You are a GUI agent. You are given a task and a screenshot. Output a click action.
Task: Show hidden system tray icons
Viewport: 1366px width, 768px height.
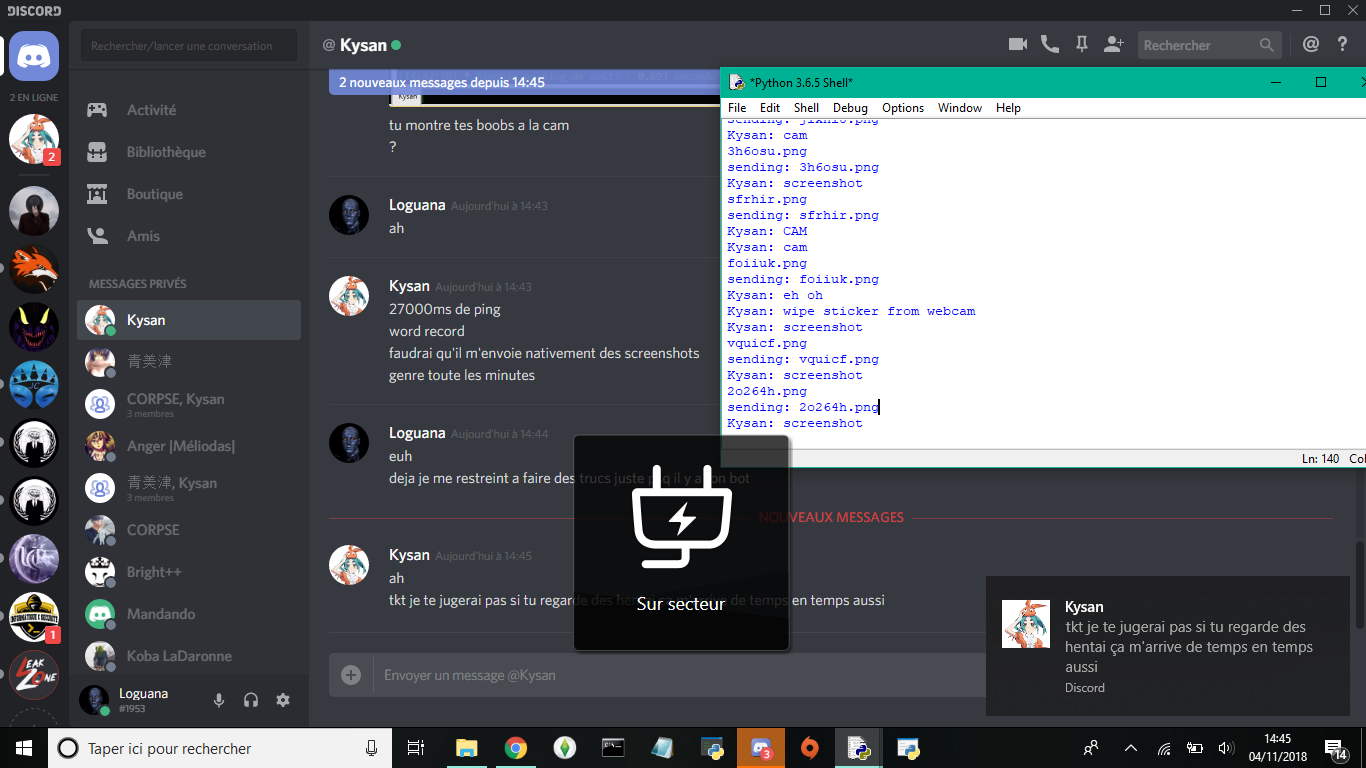(x=1131, y=748)
